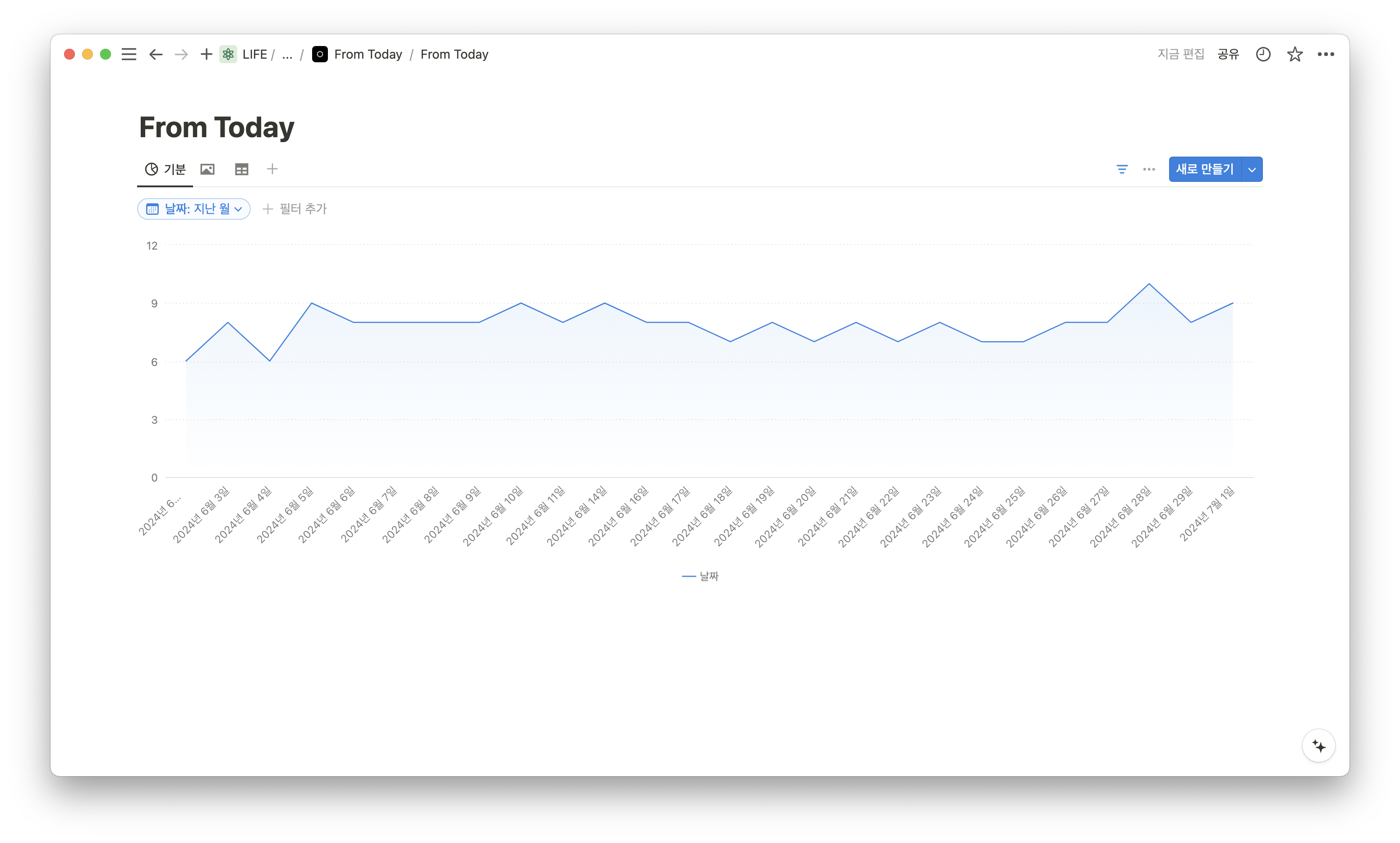Viewport: 1400px width, 843px height.
Task: Expand the 날짜: 지난 월 filter dropdown
Action: [193, 209]
